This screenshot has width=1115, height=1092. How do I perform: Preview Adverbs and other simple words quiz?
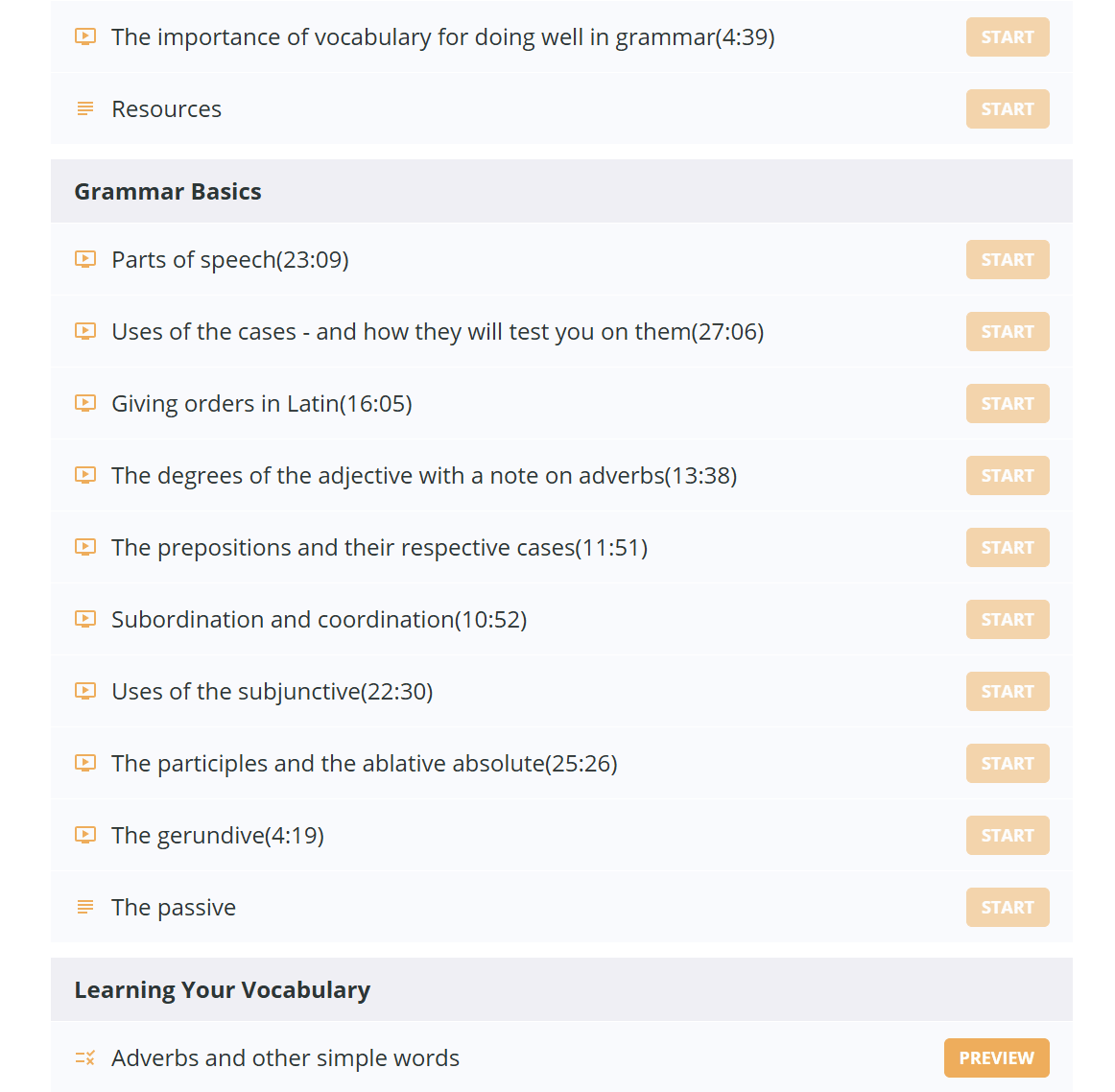tap(996, 1057)
